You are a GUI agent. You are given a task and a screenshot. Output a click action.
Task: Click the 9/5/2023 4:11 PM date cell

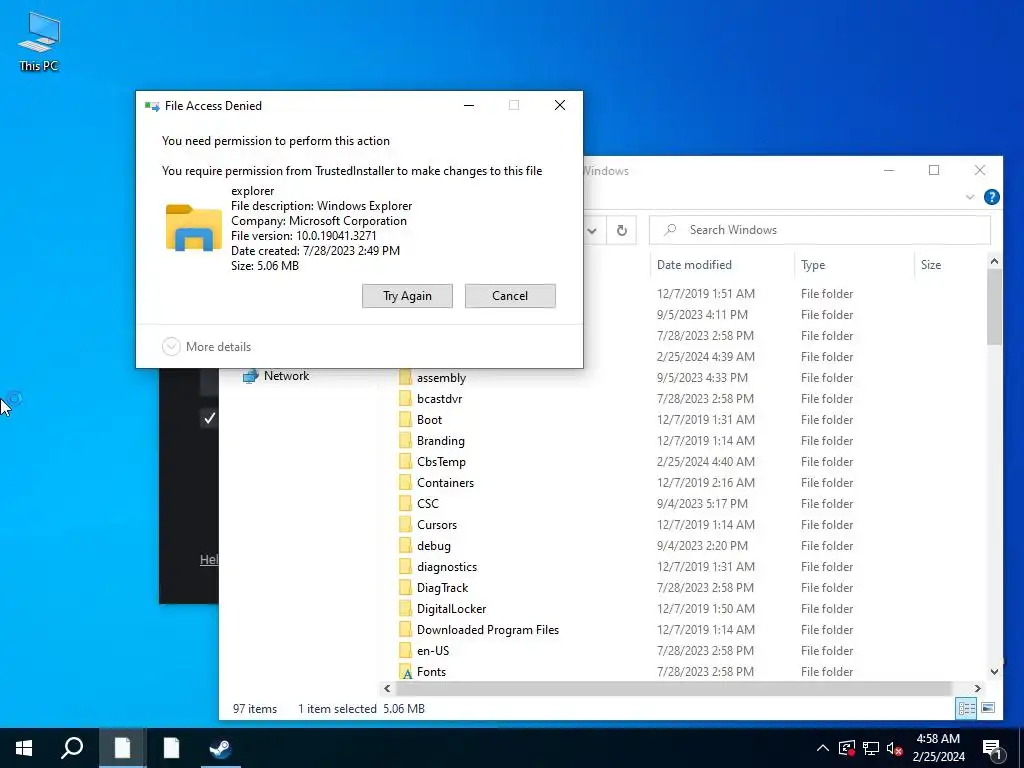702,315
